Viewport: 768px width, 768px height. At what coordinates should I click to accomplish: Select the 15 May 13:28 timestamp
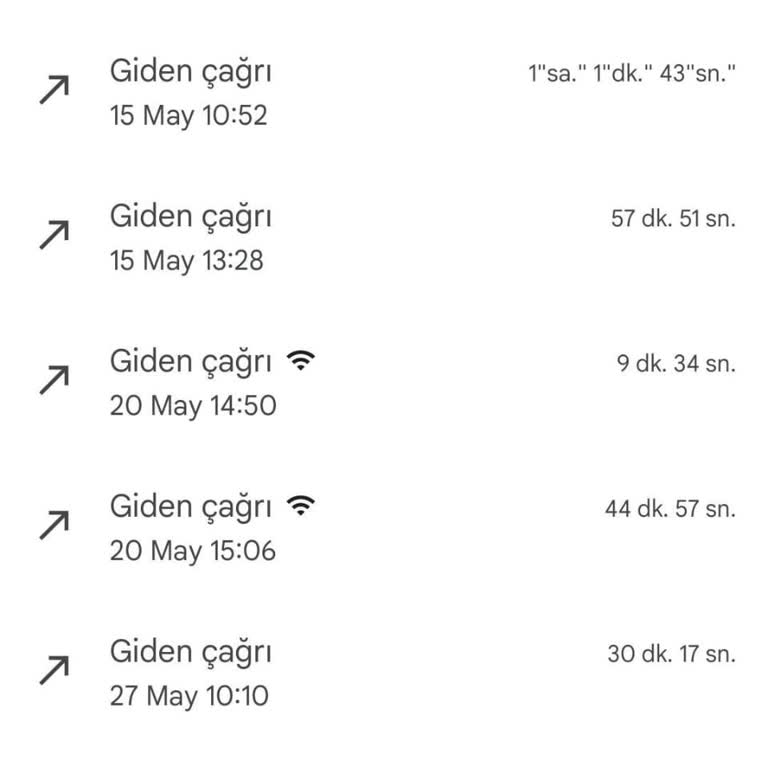pos(189,261)
